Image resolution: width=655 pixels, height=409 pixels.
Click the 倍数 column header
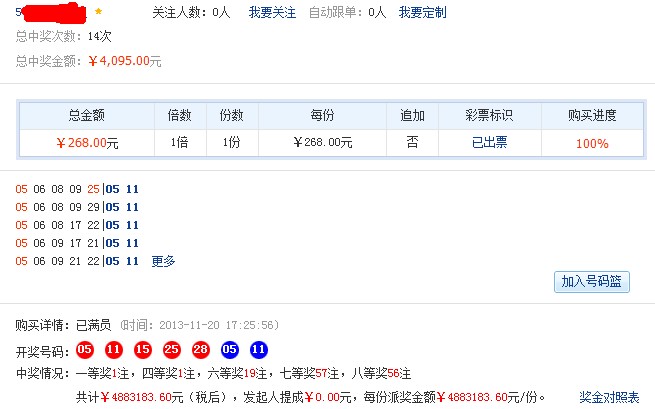tap(180, 115)
